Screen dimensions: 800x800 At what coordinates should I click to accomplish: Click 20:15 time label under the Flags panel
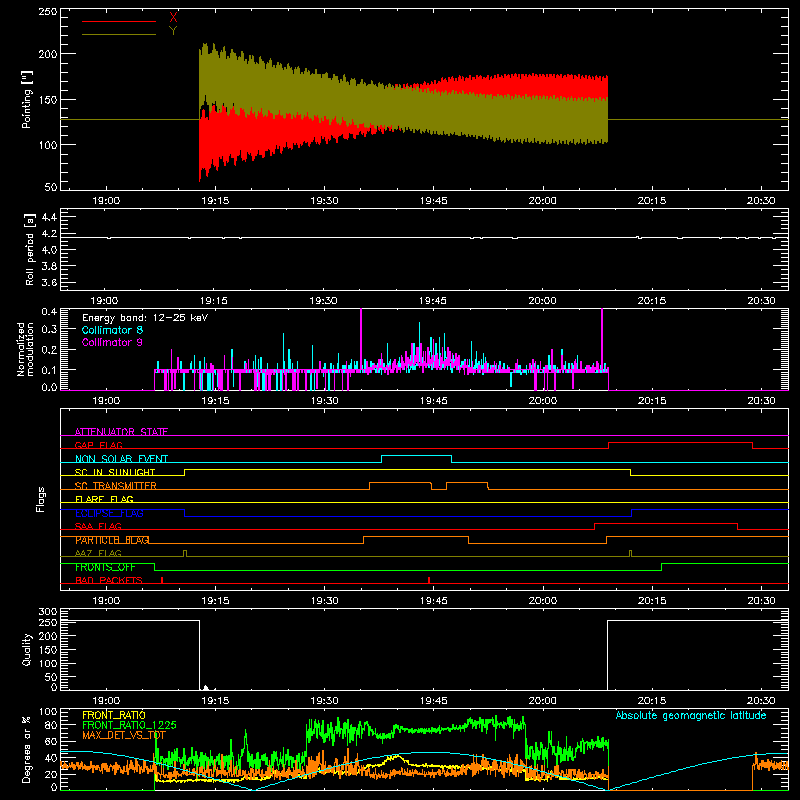652,601
